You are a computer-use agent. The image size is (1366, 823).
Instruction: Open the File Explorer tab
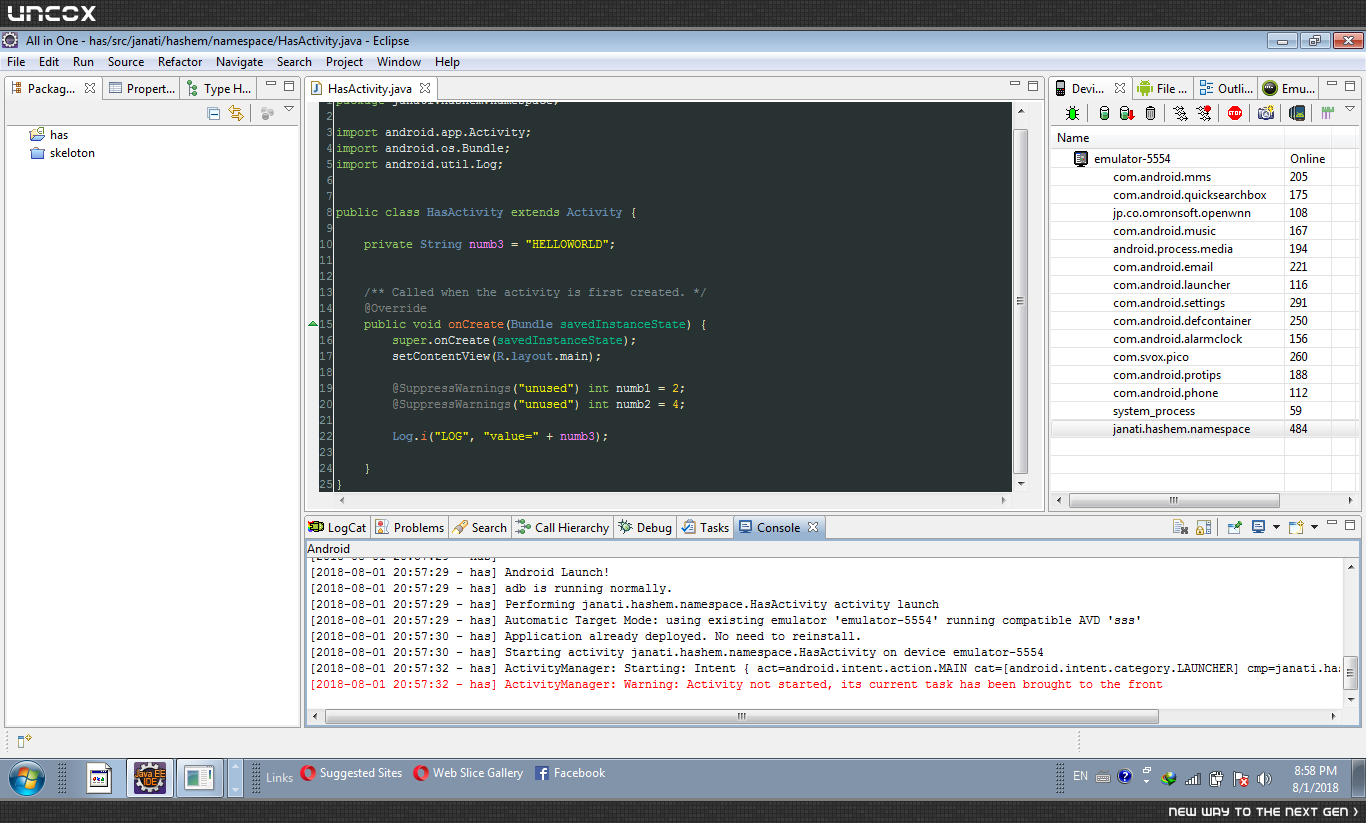pyautogui.click(x=1163, y=88)
